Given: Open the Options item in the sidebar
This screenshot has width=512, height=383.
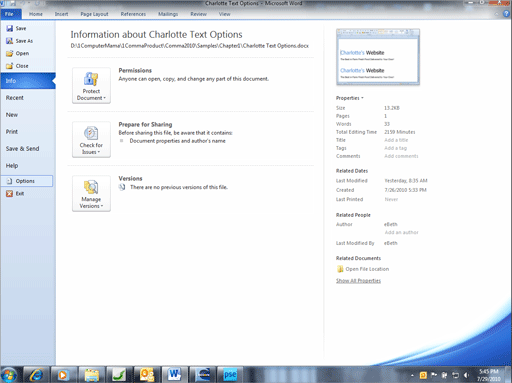Looking at the screenshot, I should tap(27, 181).
